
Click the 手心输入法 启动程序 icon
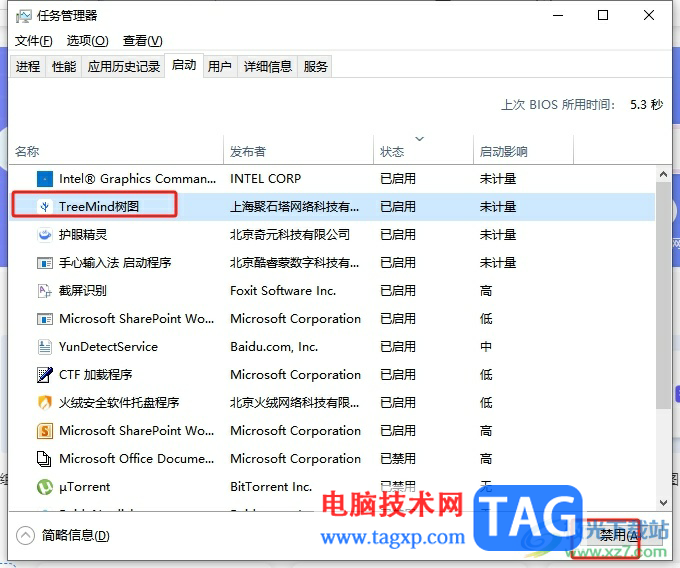pos(45,263)
